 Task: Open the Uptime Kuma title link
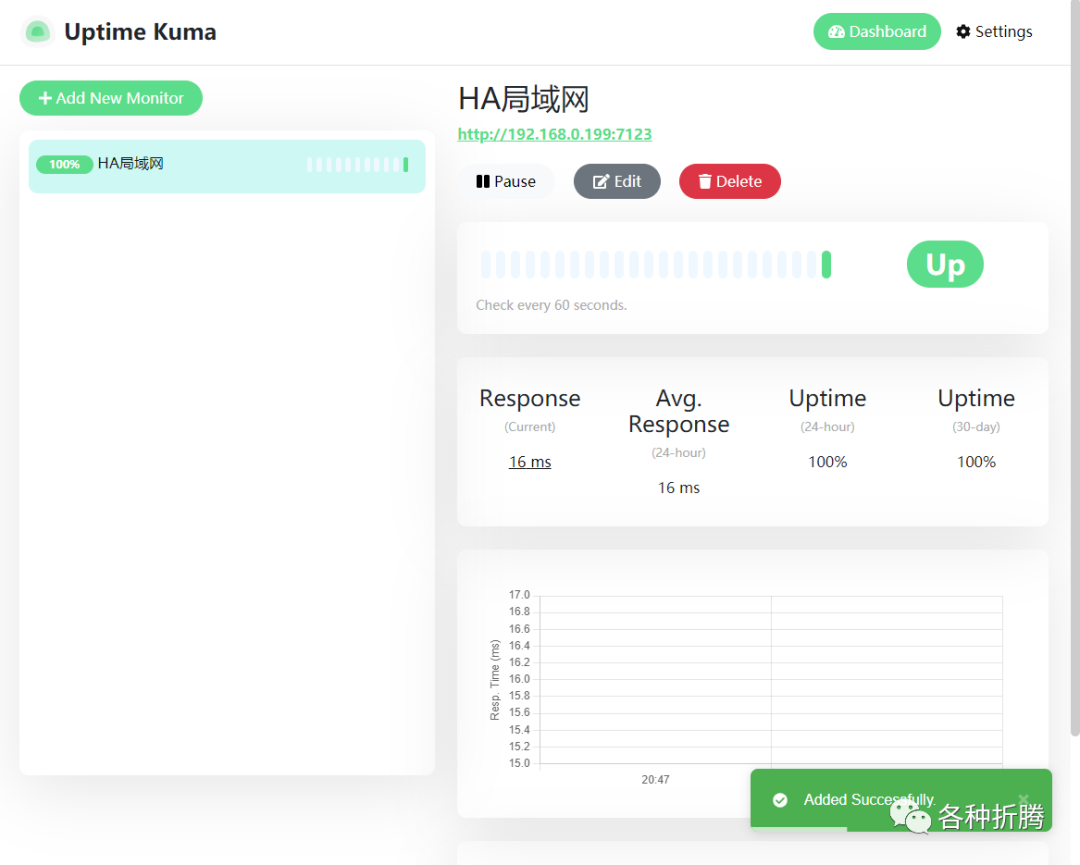point(140,32)
